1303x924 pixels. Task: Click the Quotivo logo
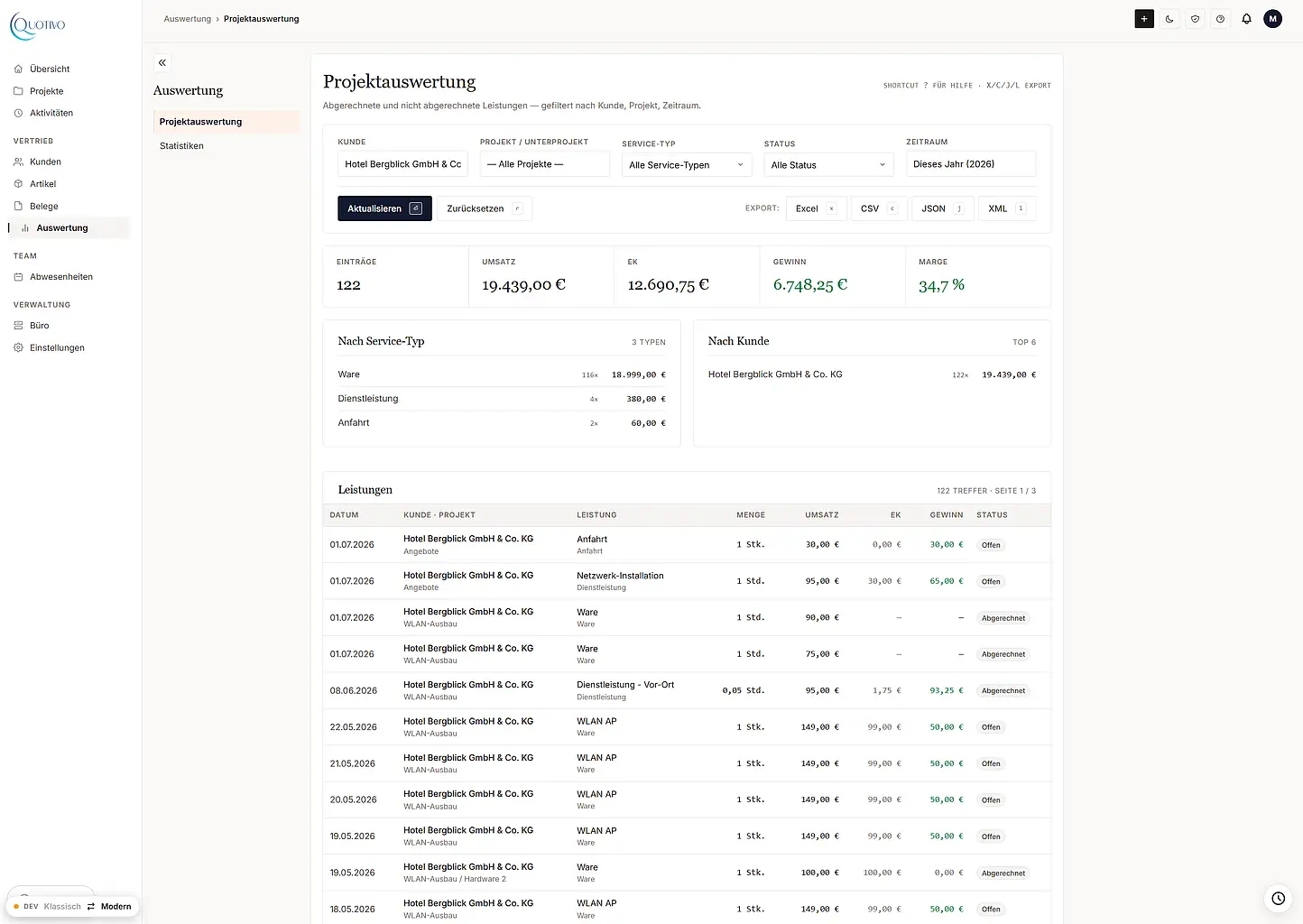pos(38,25)
